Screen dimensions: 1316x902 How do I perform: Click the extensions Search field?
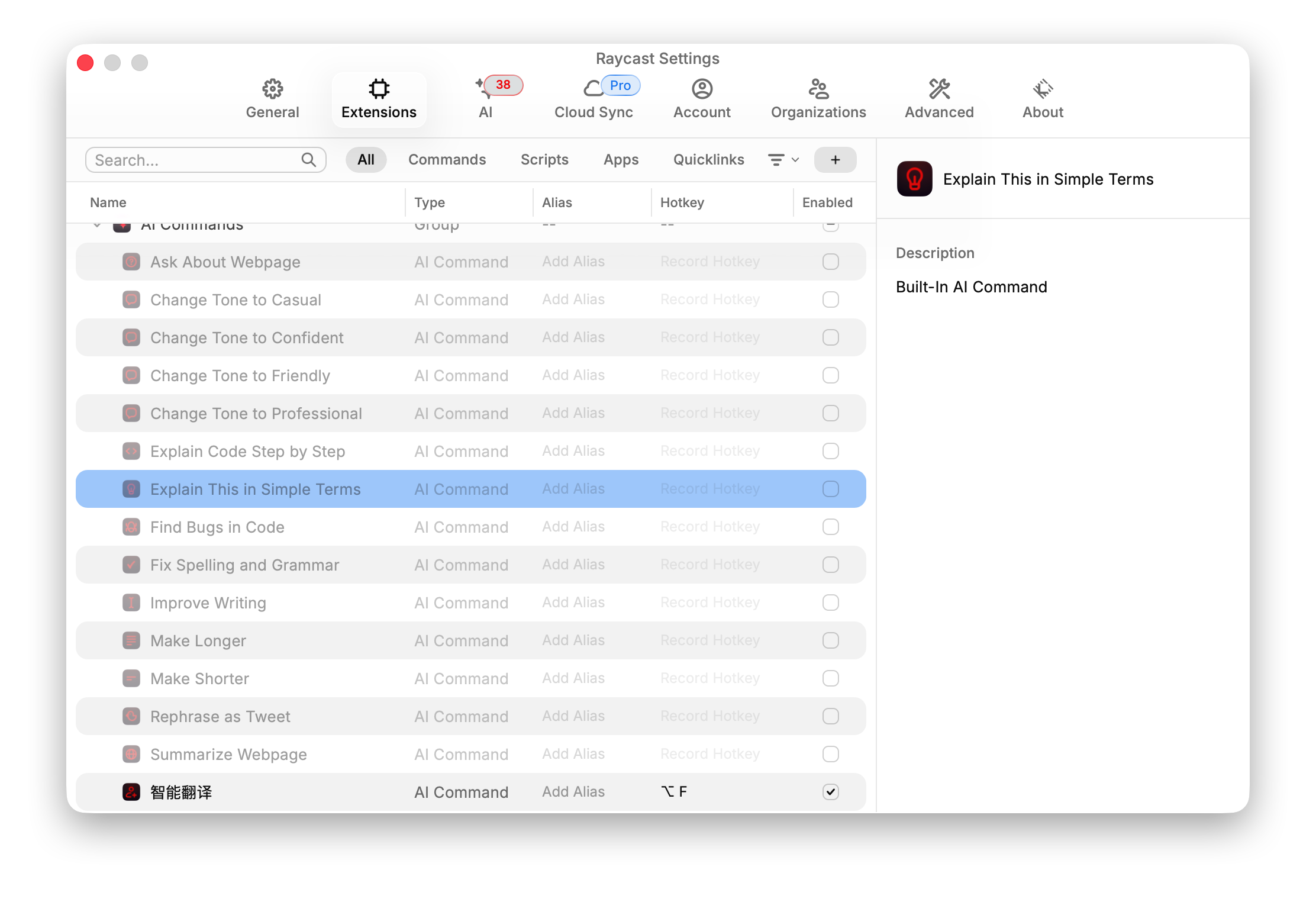tap(205, 160)
